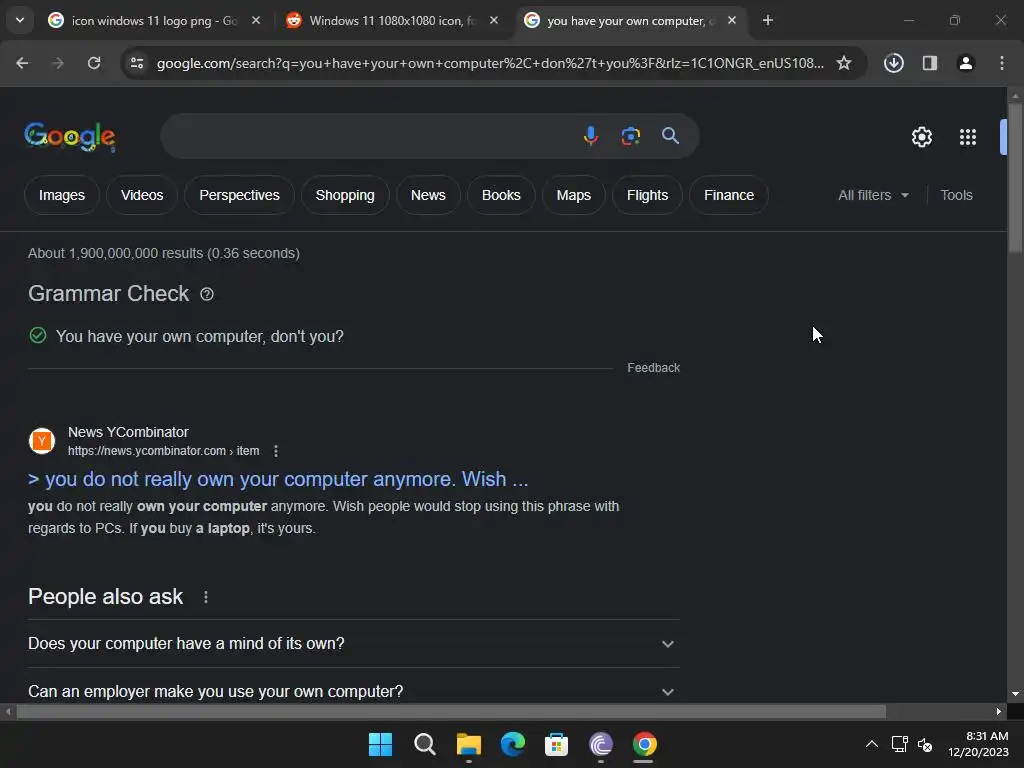Image resolution: width=1024 pixels, height=768 pixels.
Task: Open more options for YCombinator result
Action: tap(276, 451)
